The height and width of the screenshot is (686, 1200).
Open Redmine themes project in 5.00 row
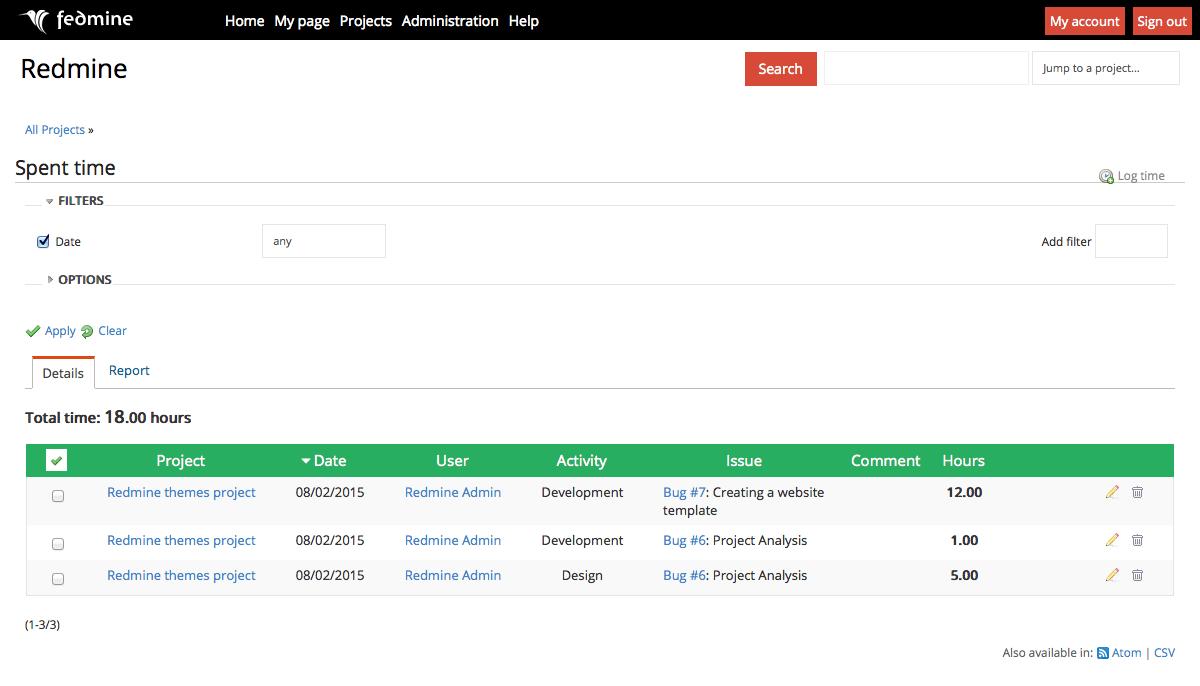tap(181, 575)
